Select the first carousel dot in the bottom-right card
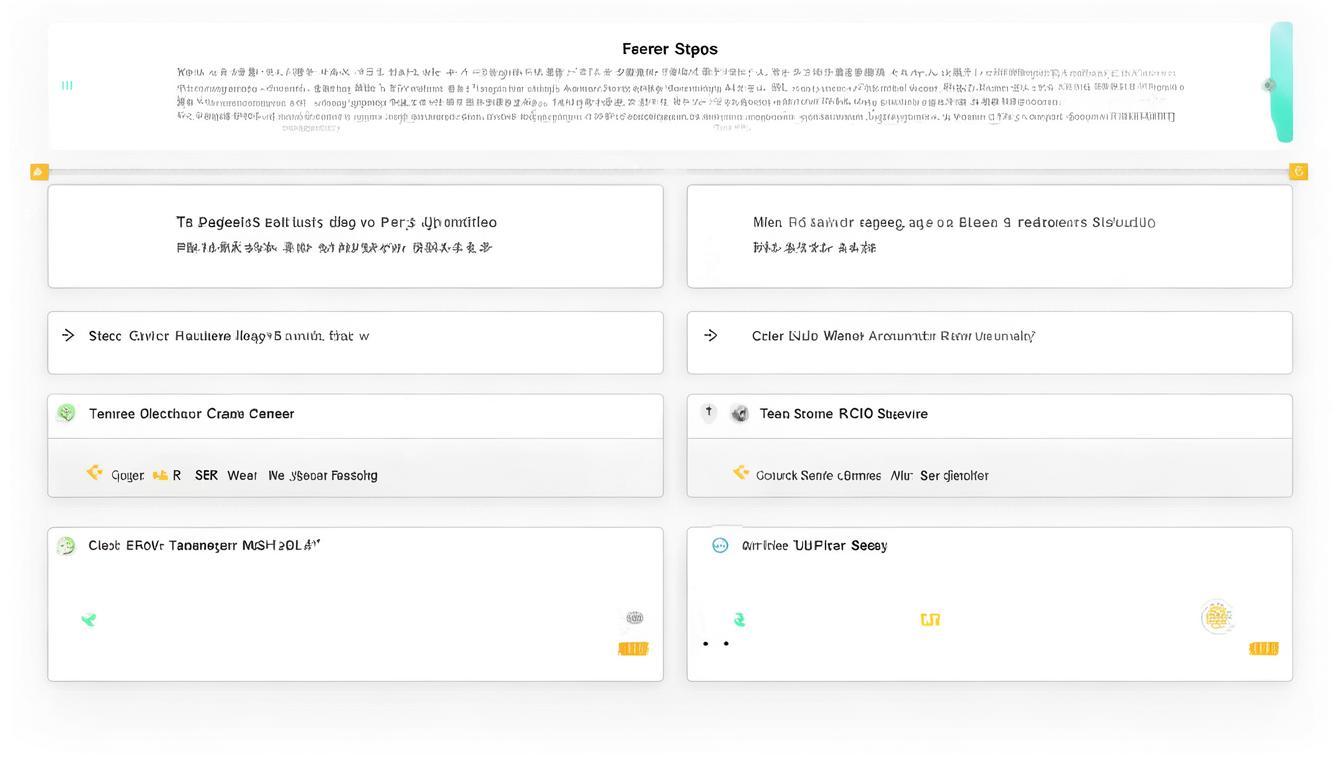This screenshot has width=1344, height=768. click(706, 643)
